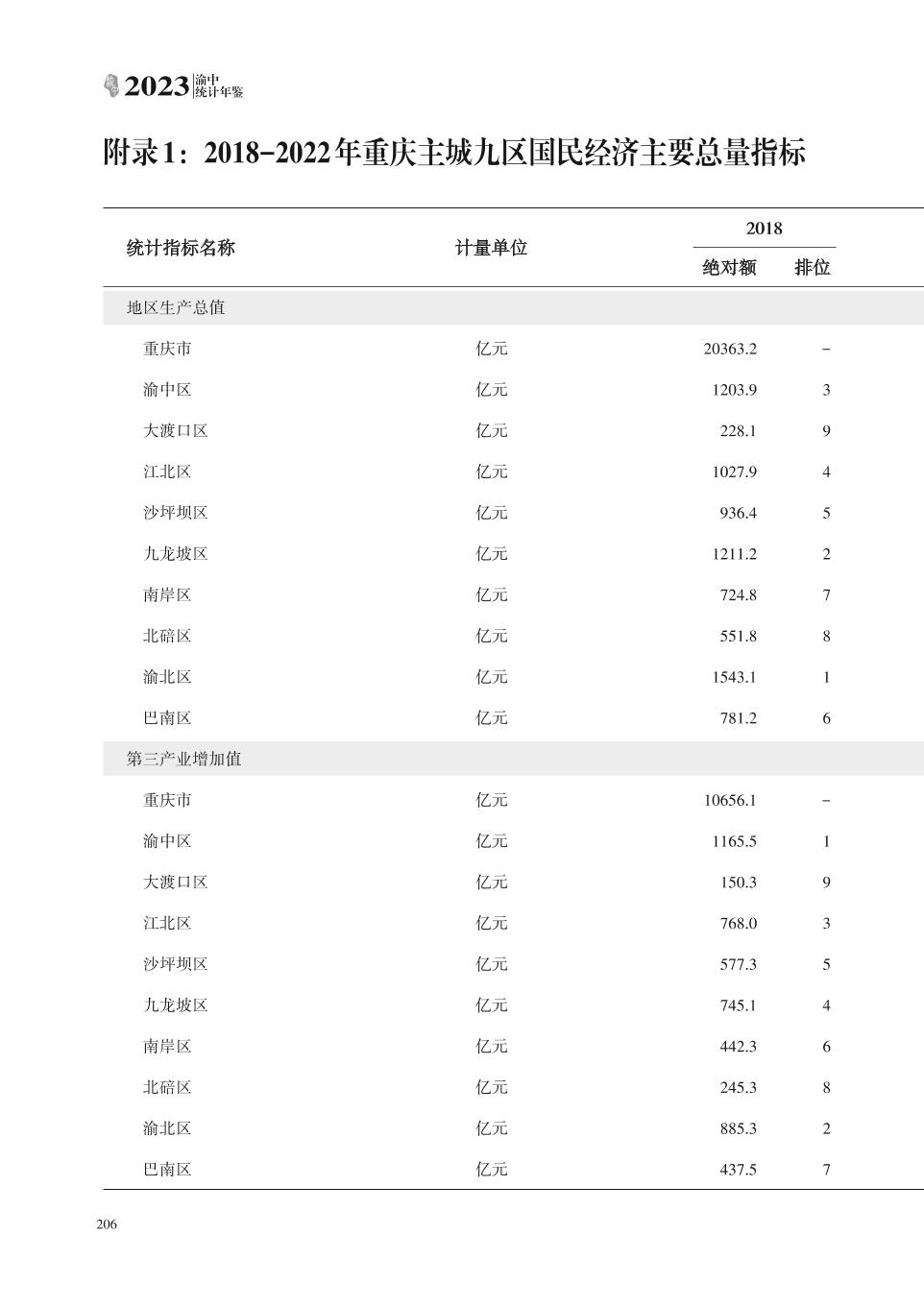Viewport: 924px width, 1307px height.
Task: Select "大渡口区" in the 地区生产总值 section
Action: click(x=176, y=431)
